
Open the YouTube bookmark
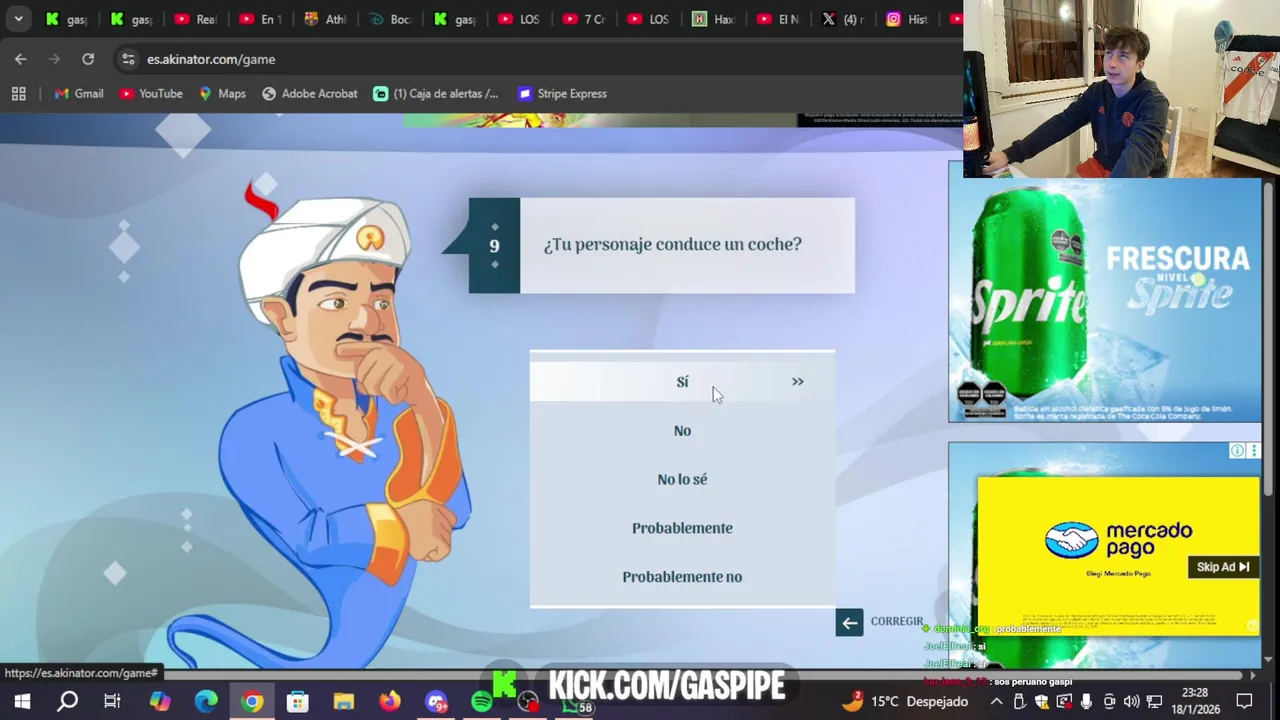(151, 94)
